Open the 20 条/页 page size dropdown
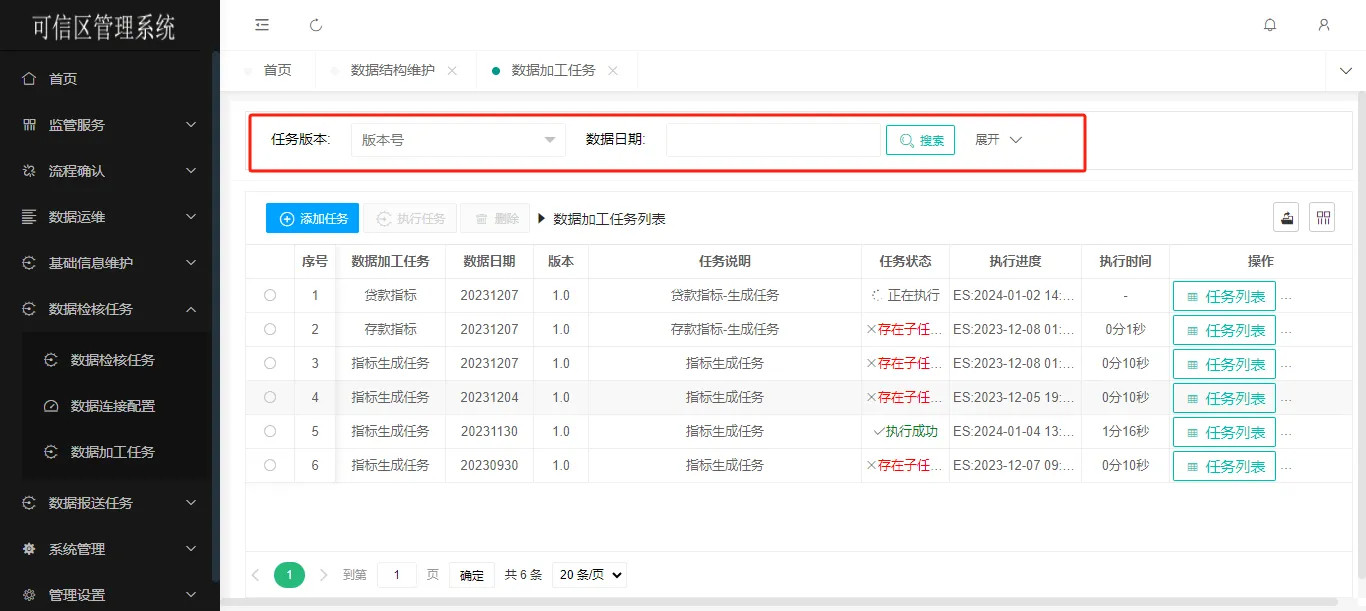Screen dimensions: 1366x611 click(589, 575)
